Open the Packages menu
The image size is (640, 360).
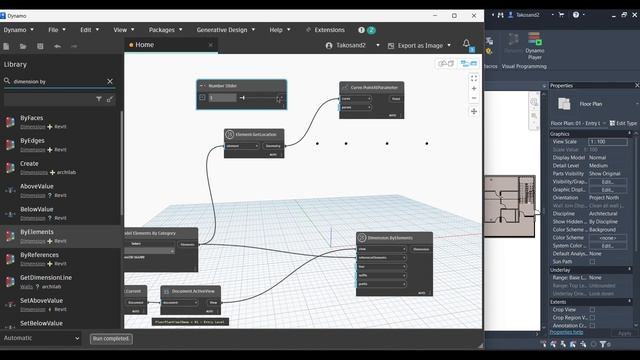point(165,30)
